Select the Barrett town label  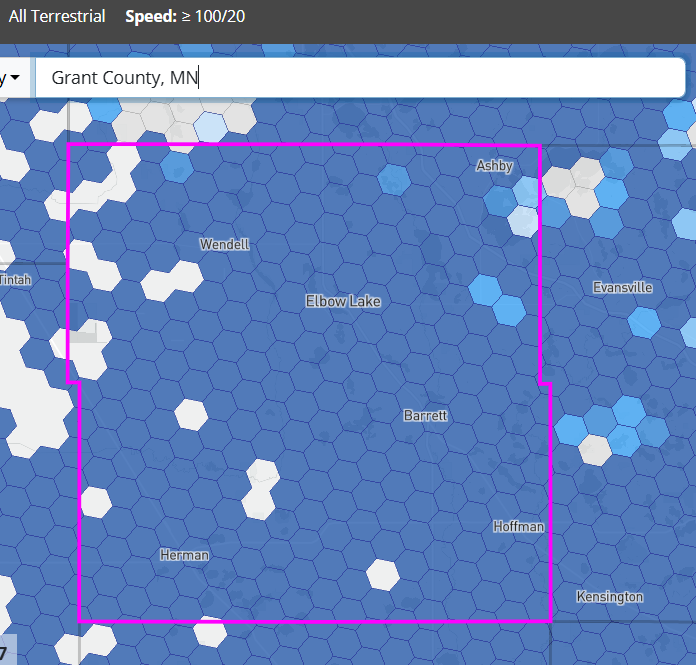[x=425, y=415]
